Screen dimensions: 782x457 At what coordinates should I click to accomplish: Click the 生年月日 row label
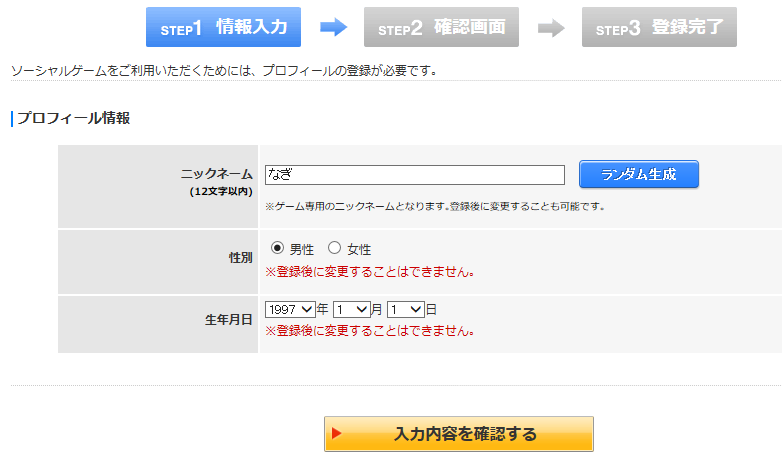(228, 320)
